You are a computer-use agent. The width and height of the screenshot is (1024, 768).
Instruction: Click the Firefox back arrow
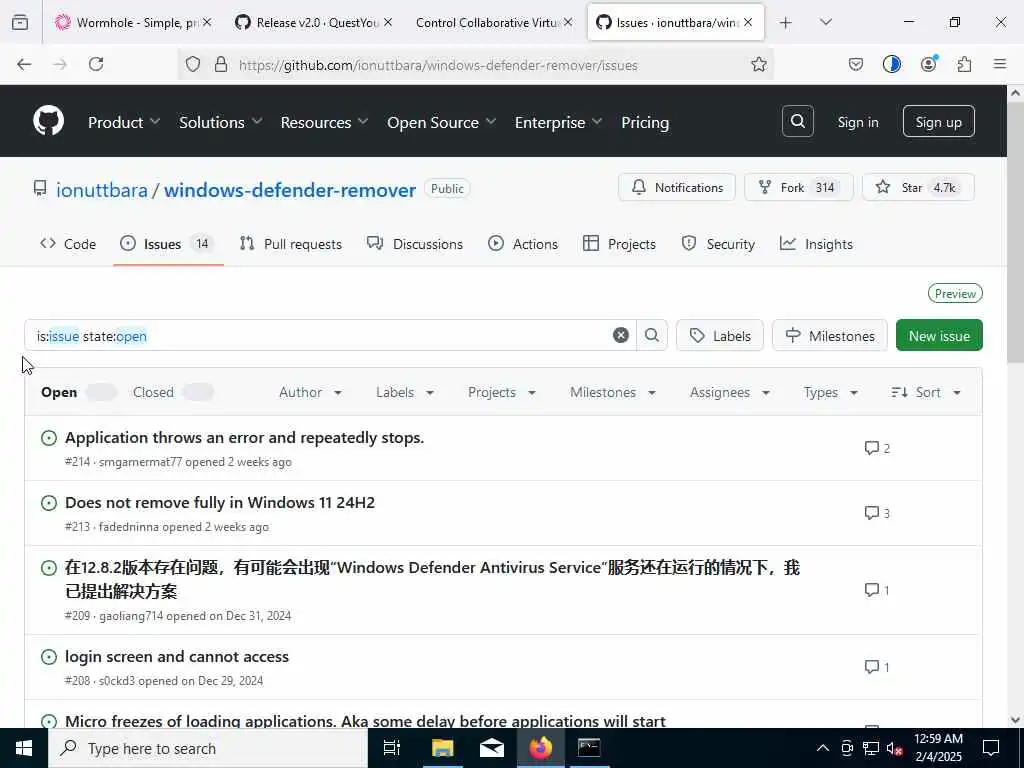click(24, 64)
